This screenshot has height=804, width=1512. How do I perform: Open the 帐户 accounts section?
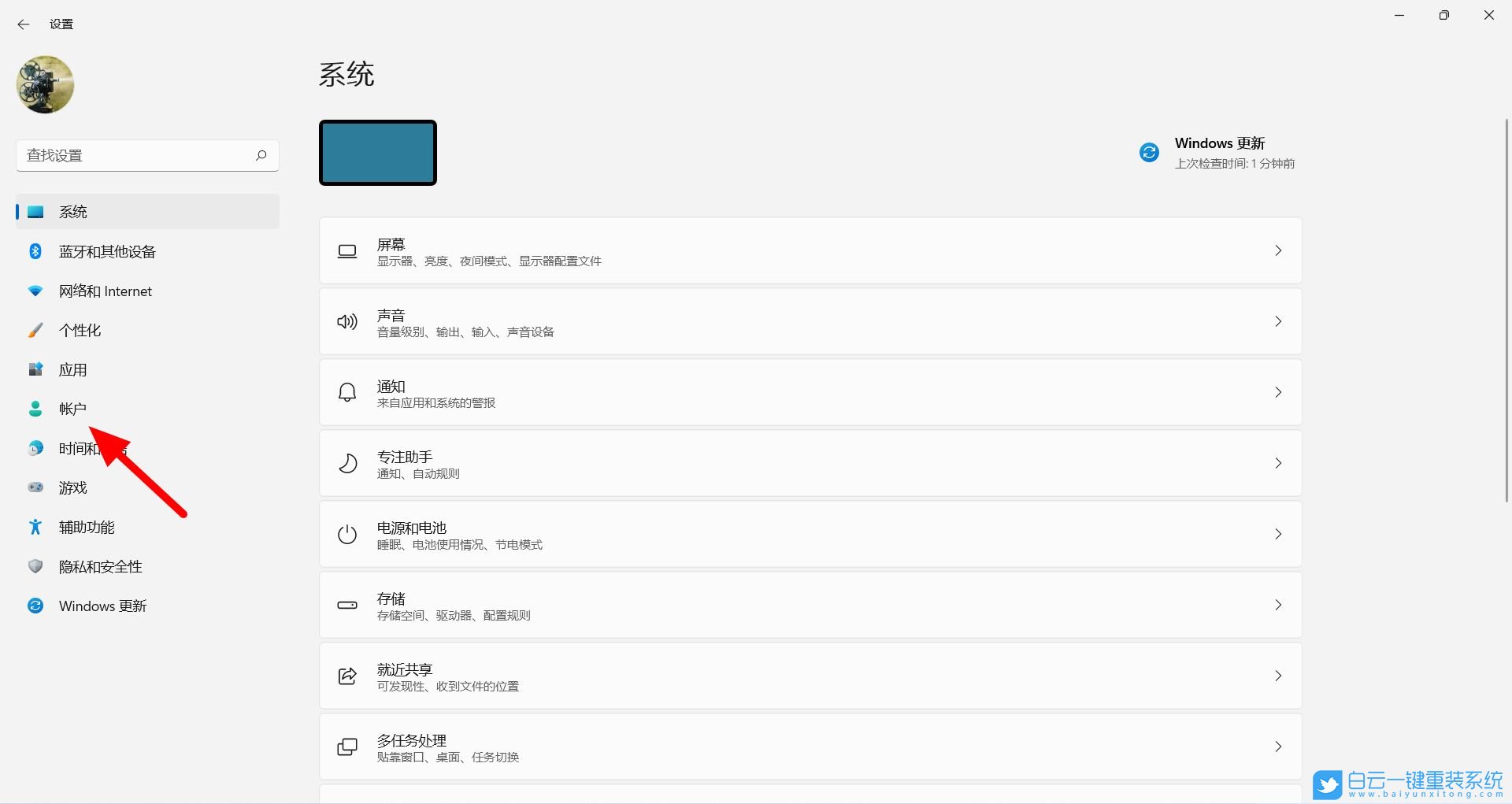pos(72,409)
